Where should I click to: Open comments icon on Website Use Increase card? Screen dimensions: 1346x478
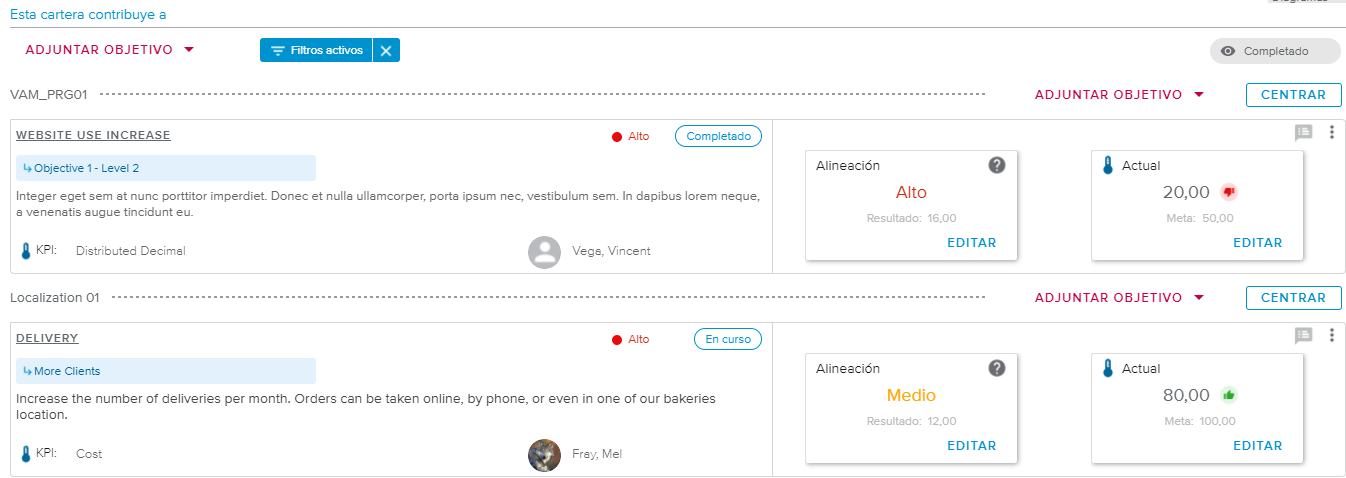click(x=1303, y=132)
